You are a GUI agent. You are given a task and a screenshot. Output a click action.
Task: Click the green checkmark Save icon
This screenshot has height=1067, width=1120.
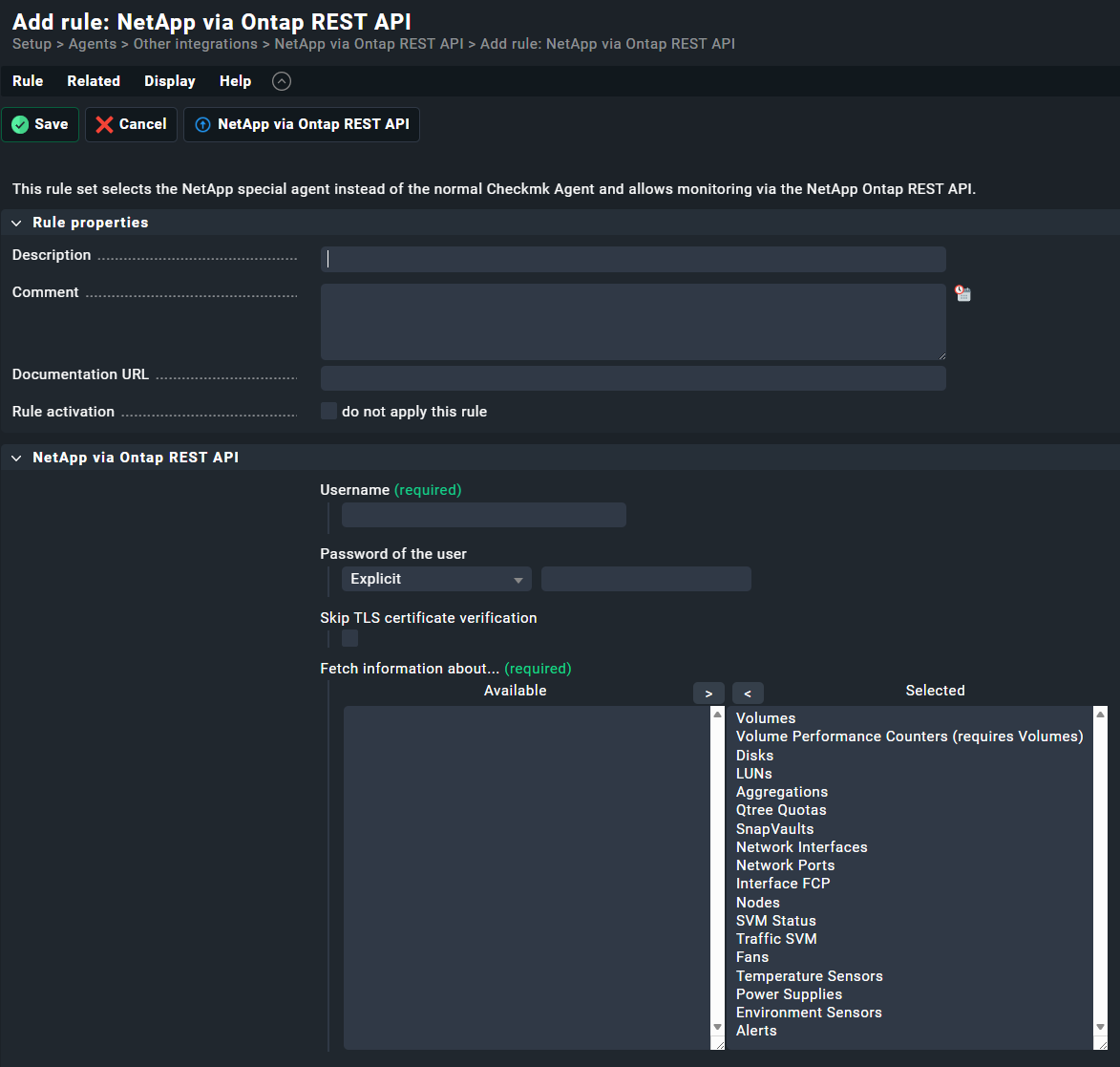[x=20, y=125]
